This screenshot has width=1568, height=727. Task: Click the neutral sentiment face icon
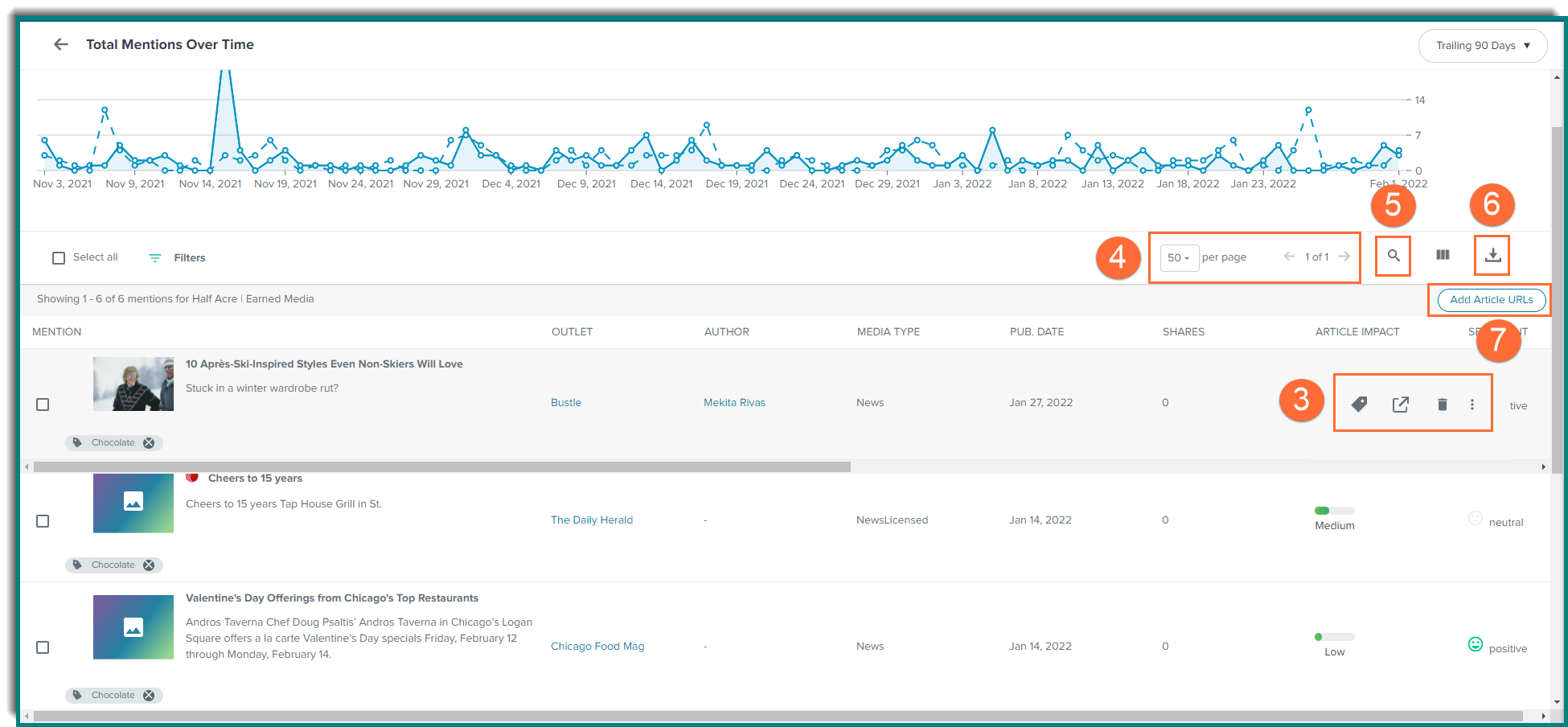(x=1476, y=518)
